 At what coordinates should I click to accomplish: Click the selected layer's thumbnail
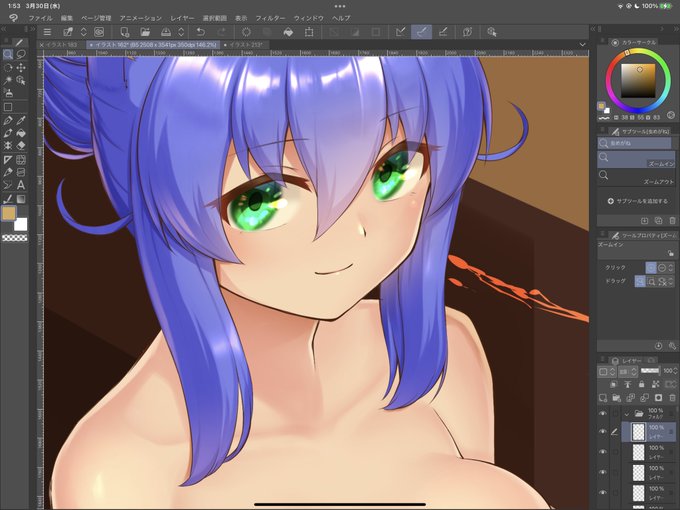638,432
